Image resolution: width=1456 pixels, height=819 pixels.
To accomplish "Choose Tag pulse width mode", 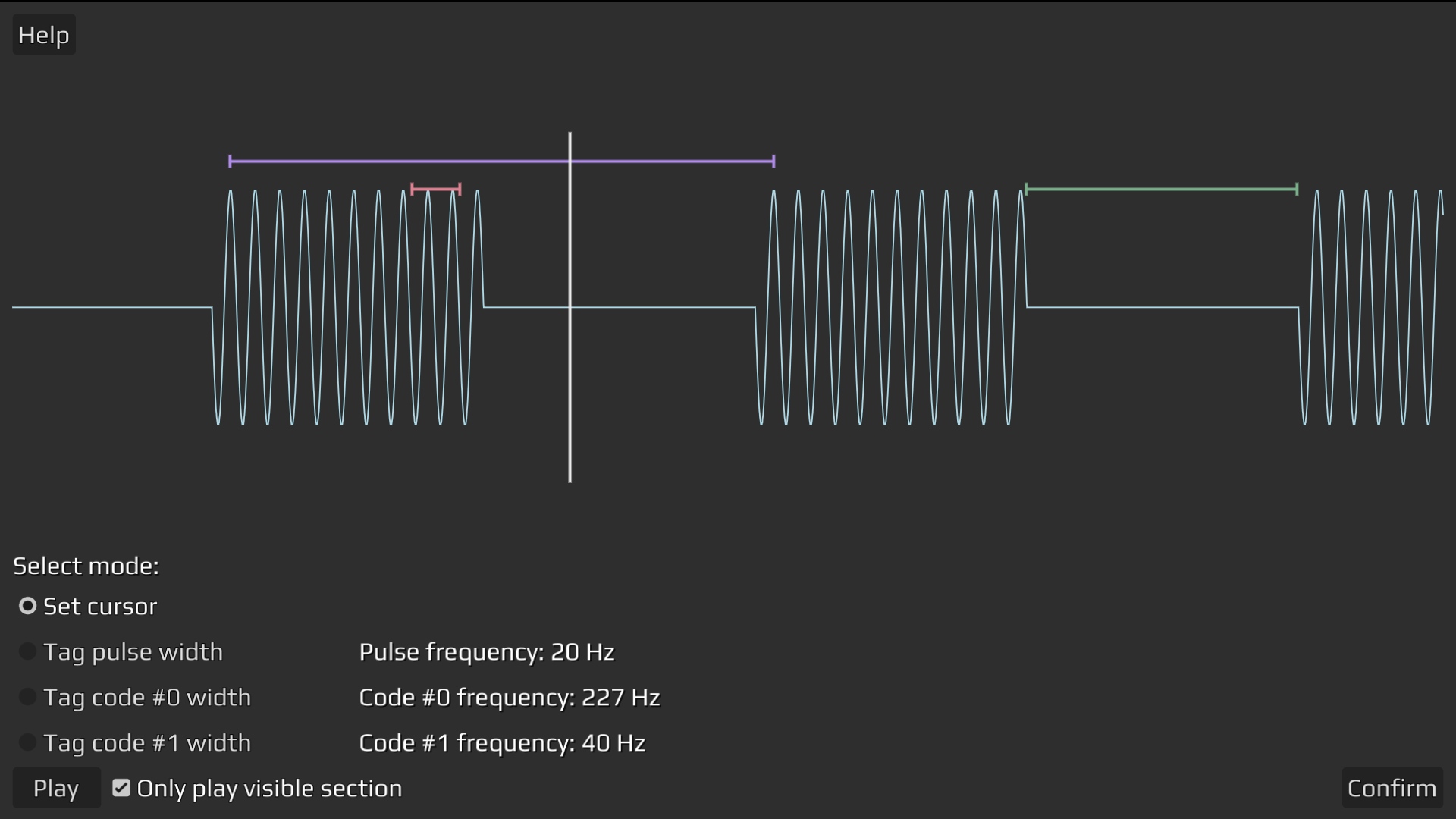I will 28,651.
